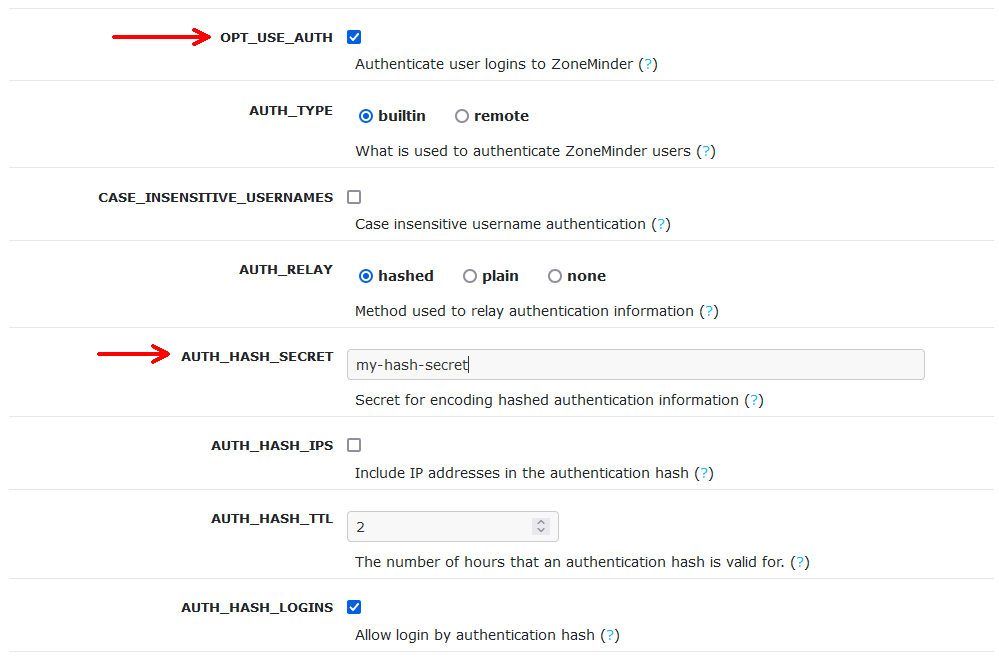Open help for AUTH_HASH_IPS option
999x660 pixels.
click(704, 473)
